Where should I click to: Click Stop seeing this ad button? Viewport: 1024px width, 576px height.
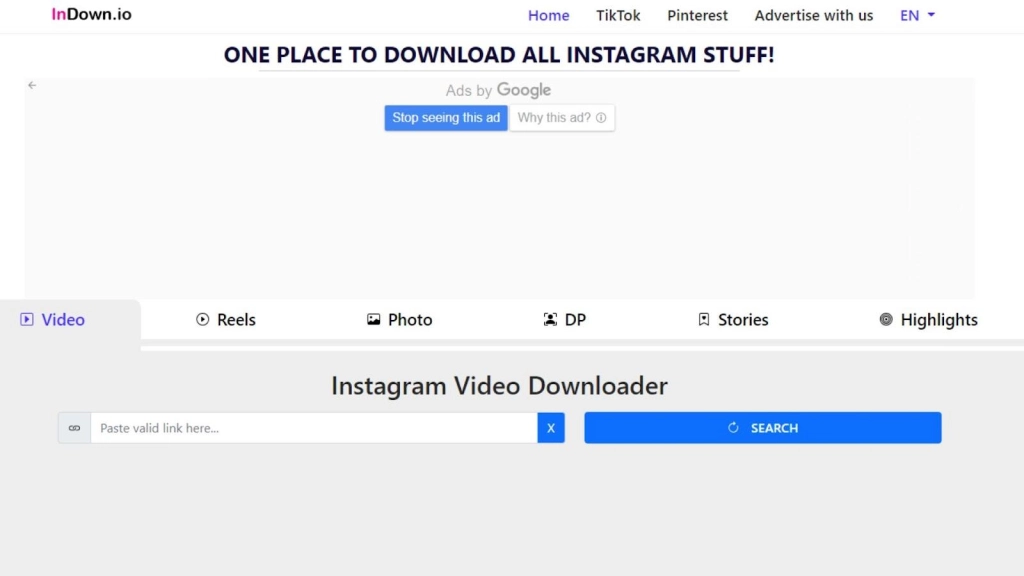pos(446,118)
